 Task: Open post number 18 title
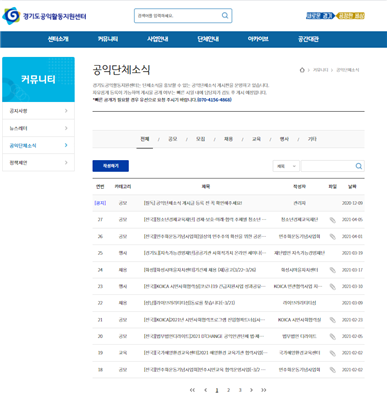pos(205,370)
